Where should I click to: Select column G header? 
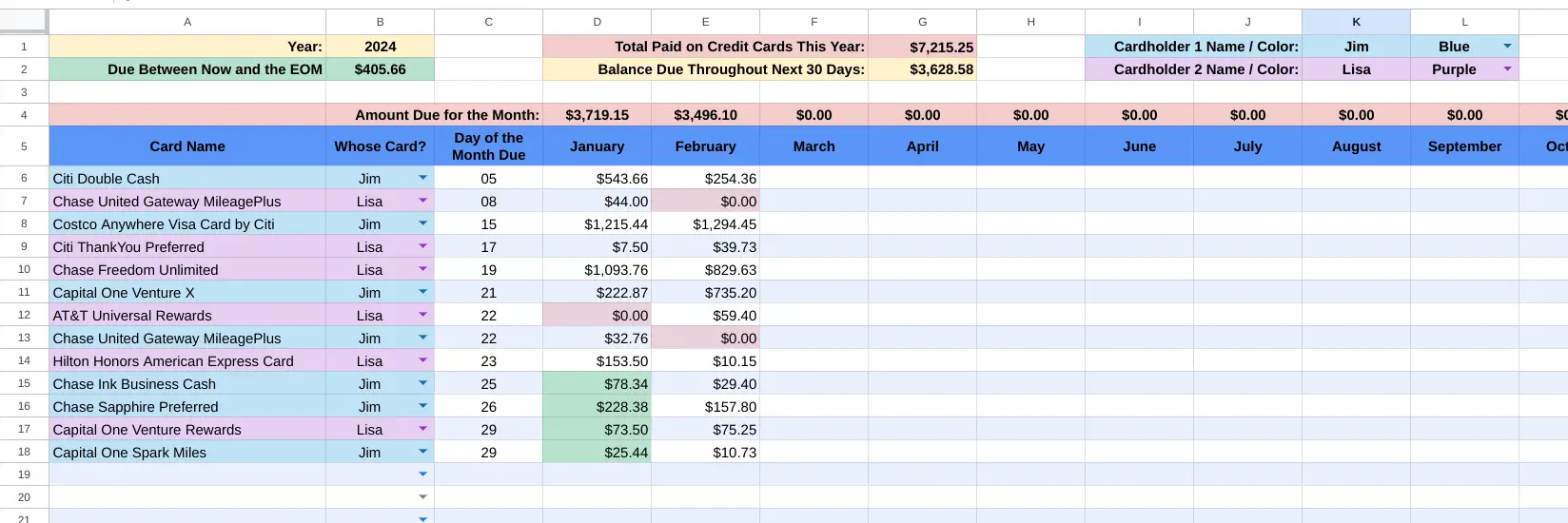point(923,22)
